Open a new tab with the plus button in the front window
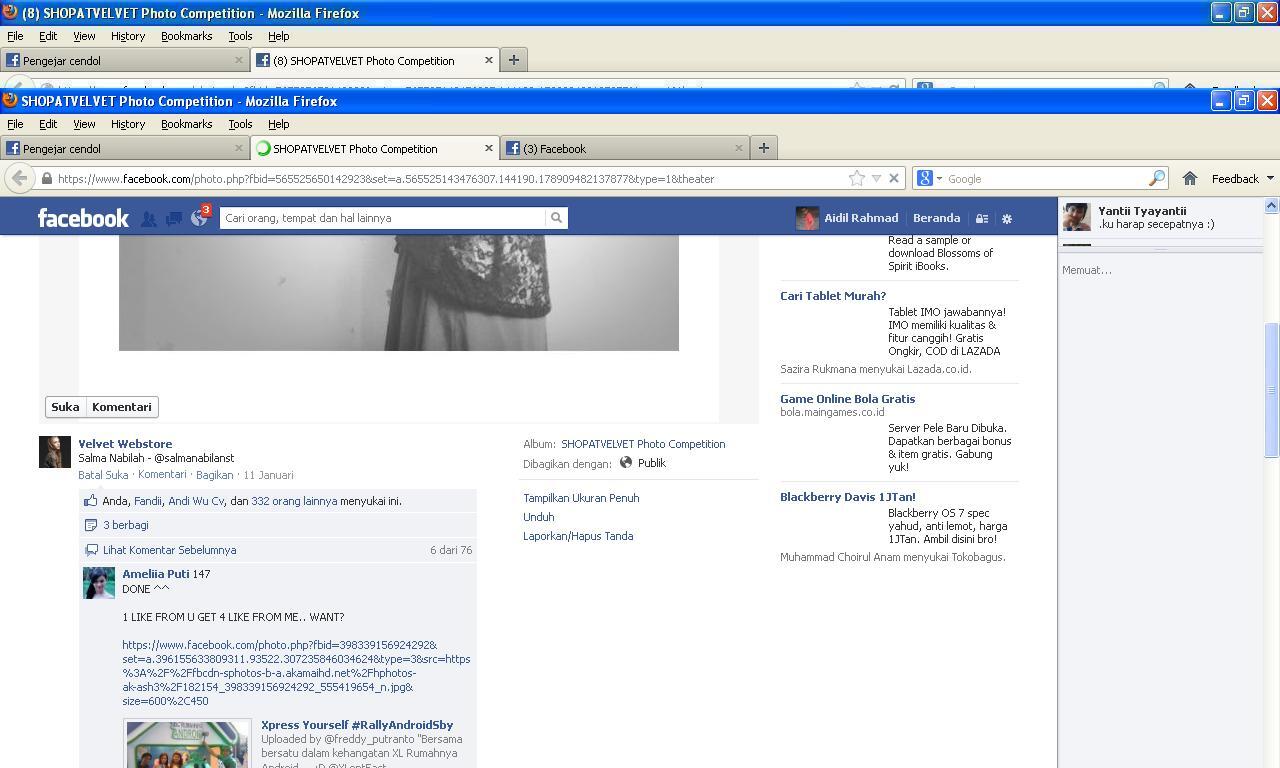 (763, 148)
